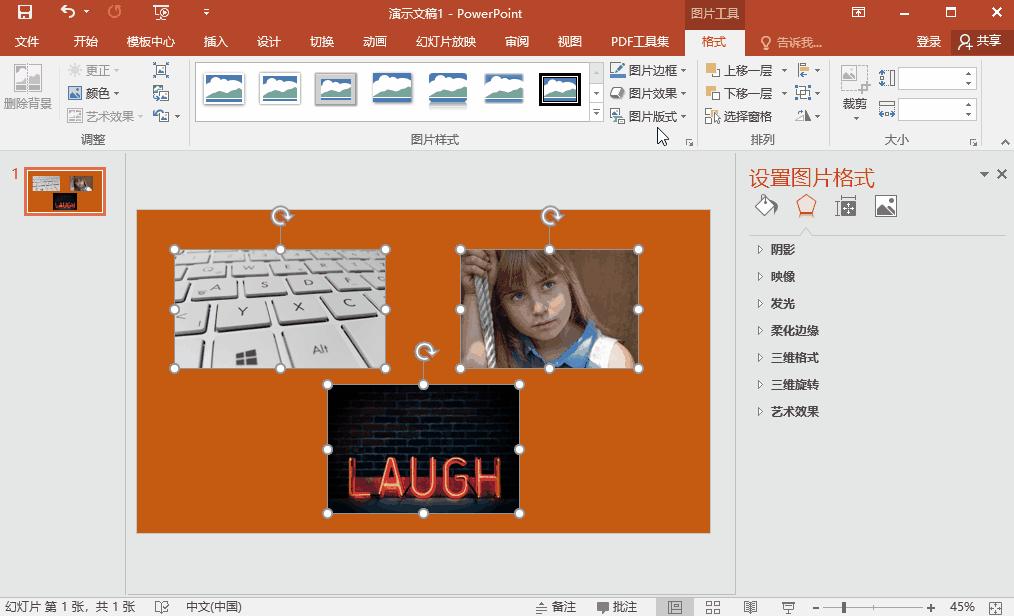This screenshot has height=616, width=1014.
Task: Select the 裁剪 (Crop) tool
Action: [x=852, y=92]
